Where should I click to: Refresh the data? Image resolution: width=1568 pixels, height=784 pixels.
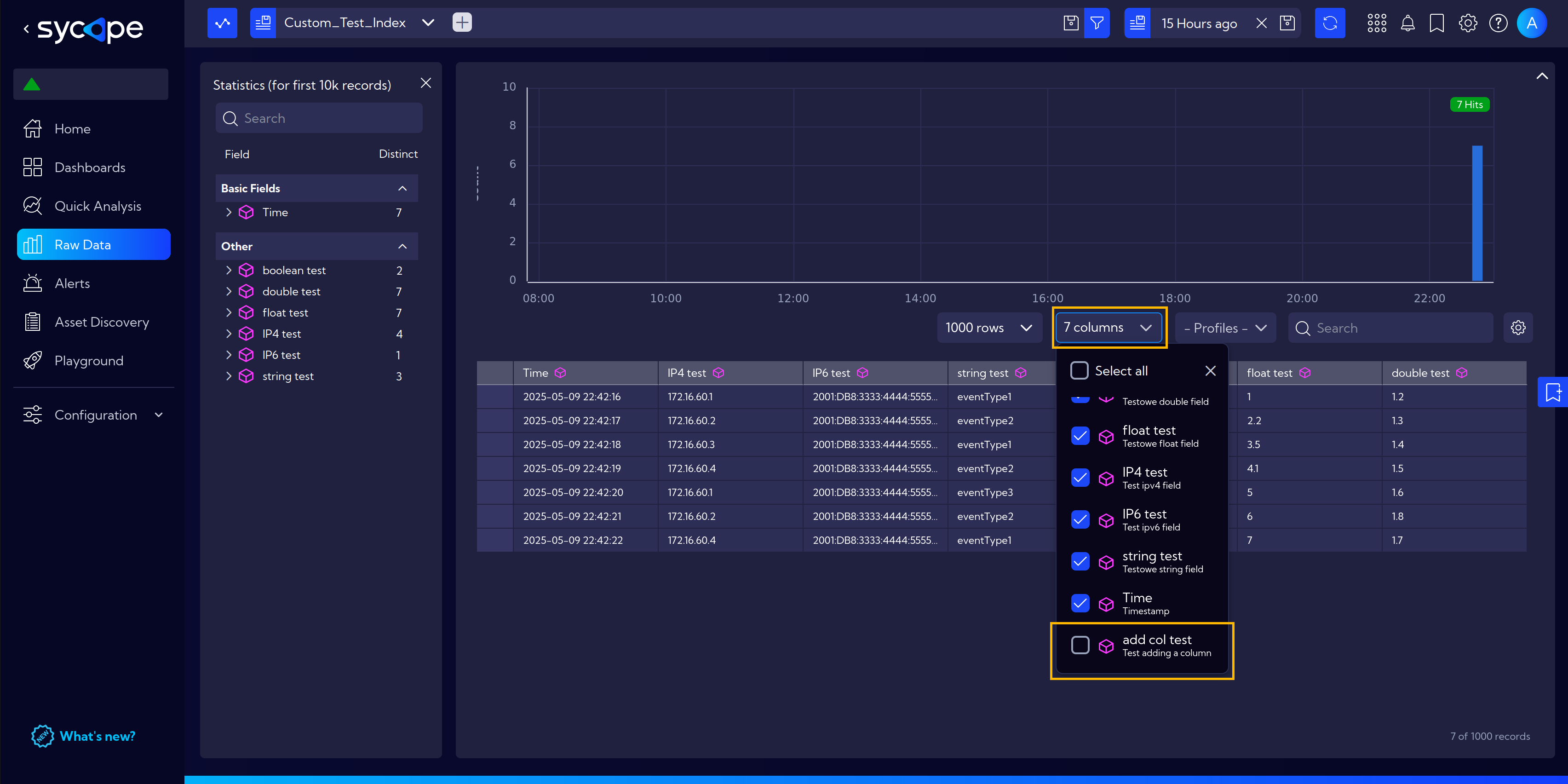(1330, 23)
